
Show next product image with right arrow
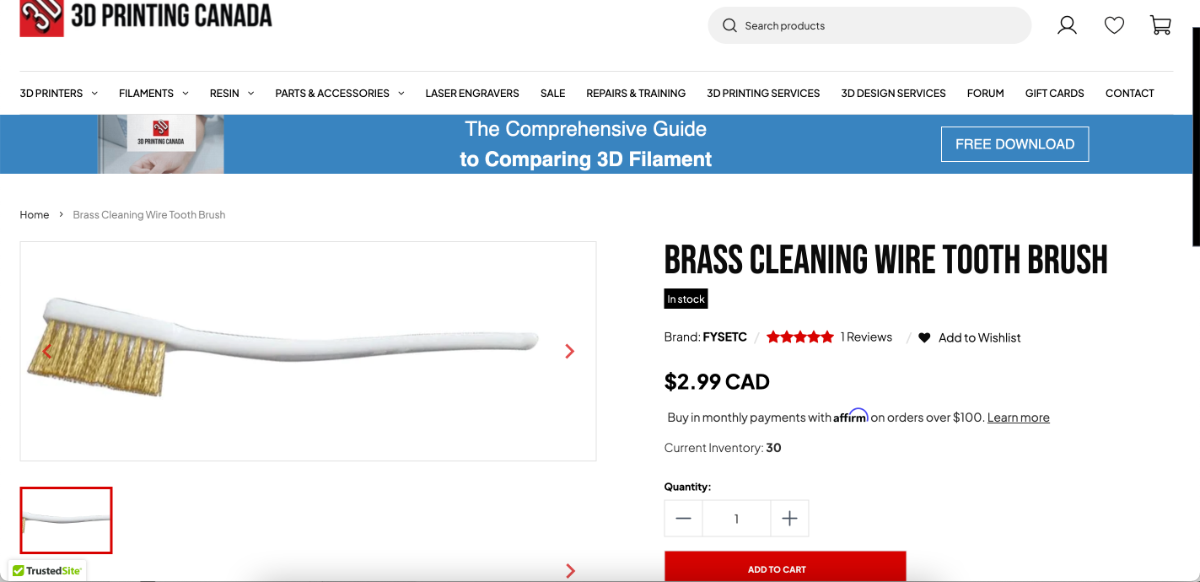pyautogui.click(x=570, y=351)
